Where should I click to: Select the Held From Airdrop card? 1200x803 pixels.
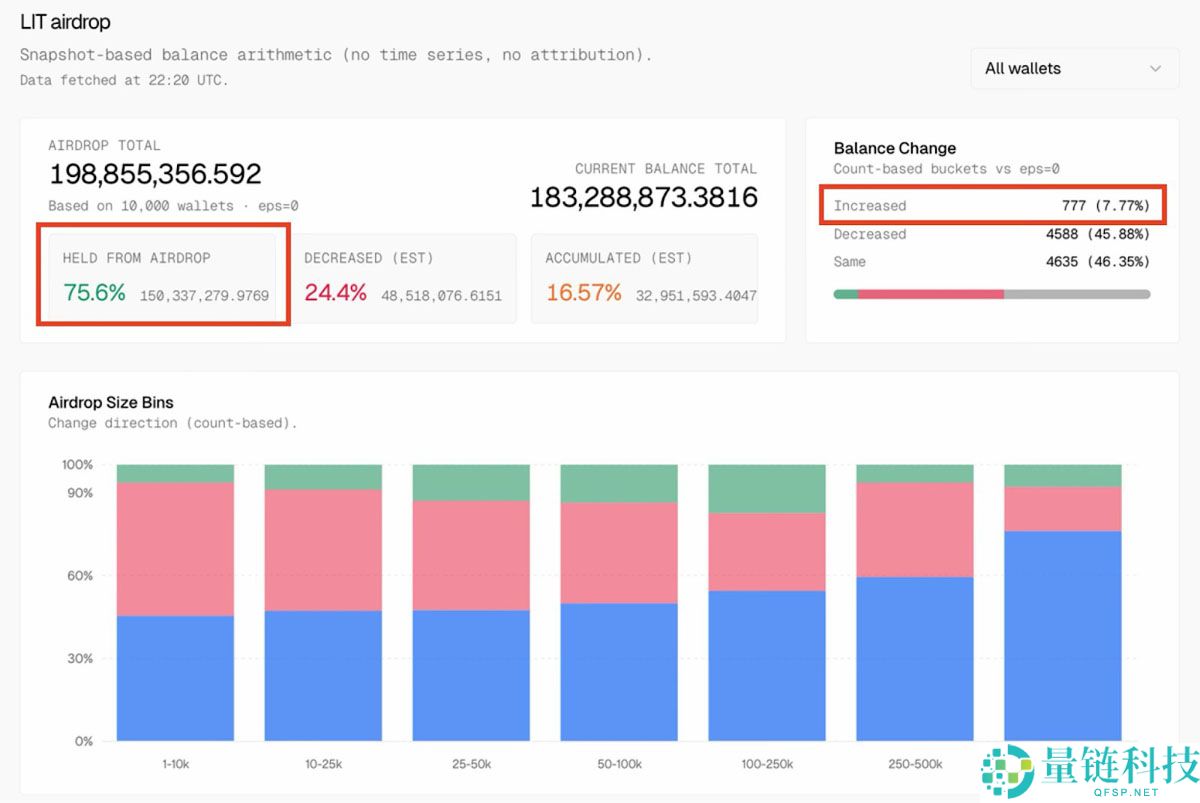(162, 278)
